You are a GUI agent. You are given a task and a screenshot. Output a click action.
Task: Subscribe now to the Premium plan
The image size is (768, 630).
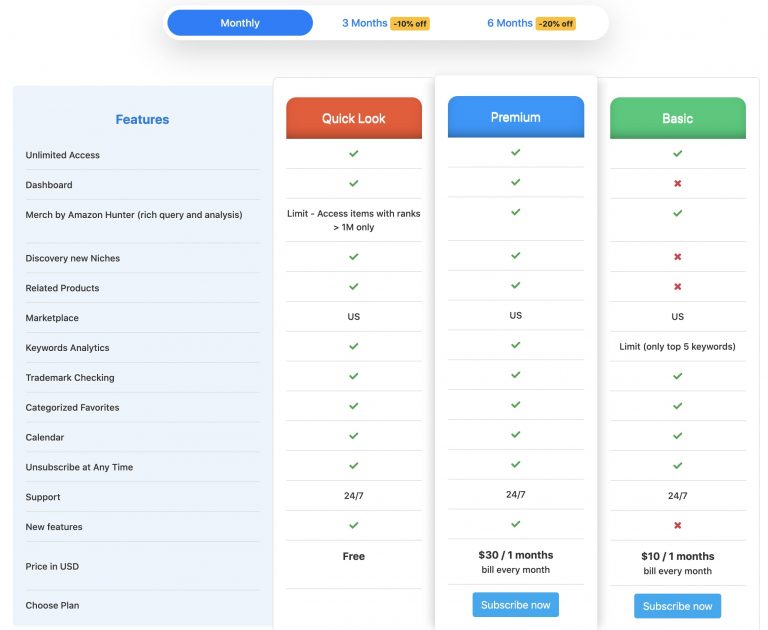515,605
